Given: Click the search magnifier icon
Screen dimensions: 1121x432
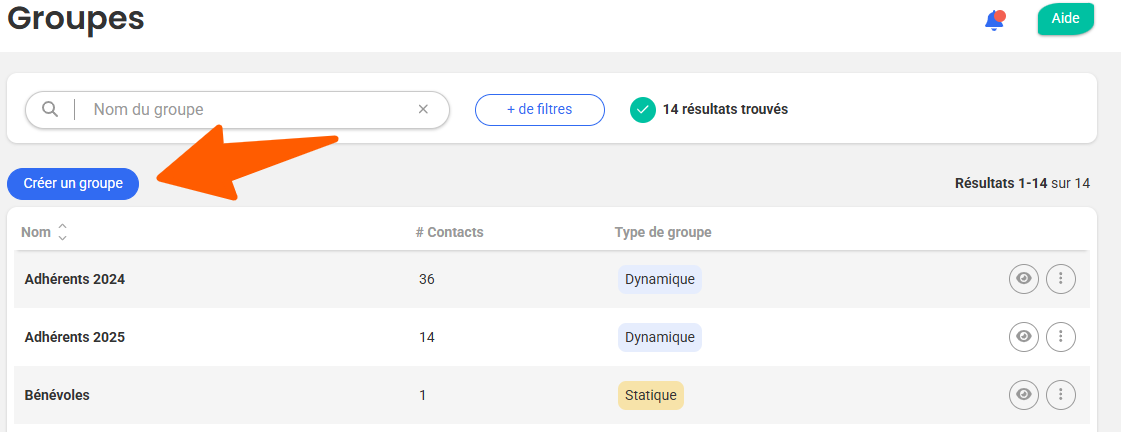Looking at the screenshot, I should pos(50,109).
